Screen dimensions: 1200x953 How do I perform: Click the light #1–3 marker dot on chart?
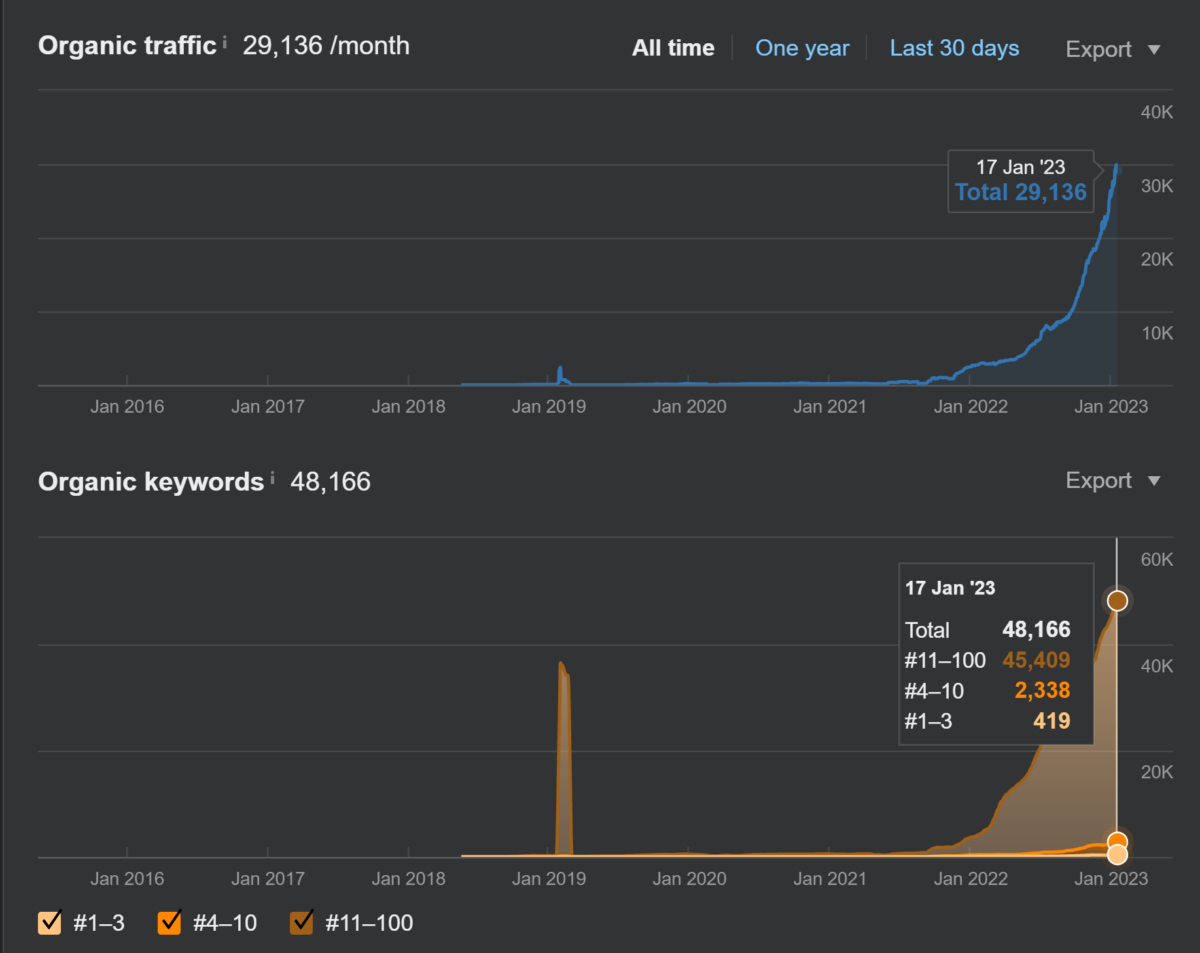coord(1117,854)
